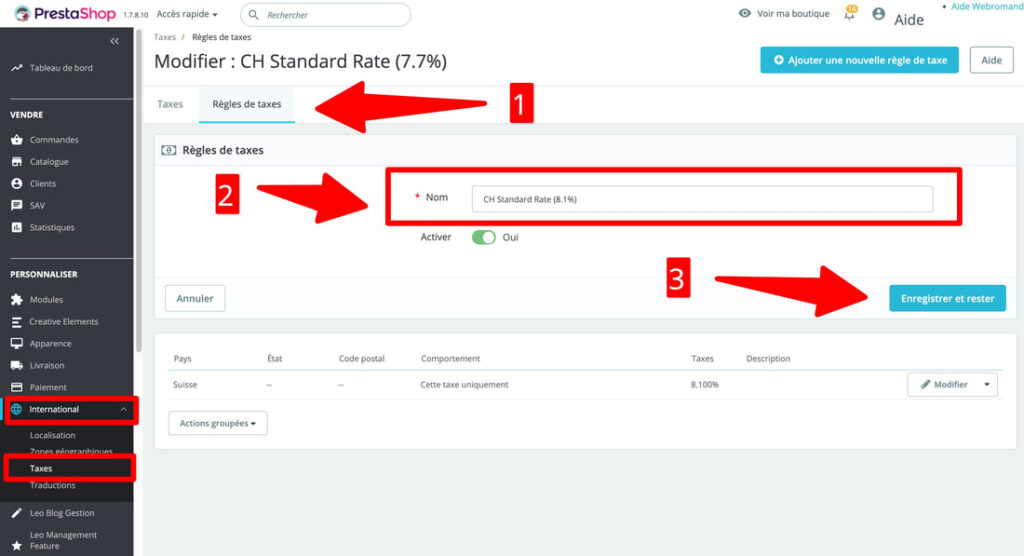Image resolution: width=1024 pixels, height=556 pixels.
Task: Click the Commandes basket icon in sidebar
Action: pos(17,140)
